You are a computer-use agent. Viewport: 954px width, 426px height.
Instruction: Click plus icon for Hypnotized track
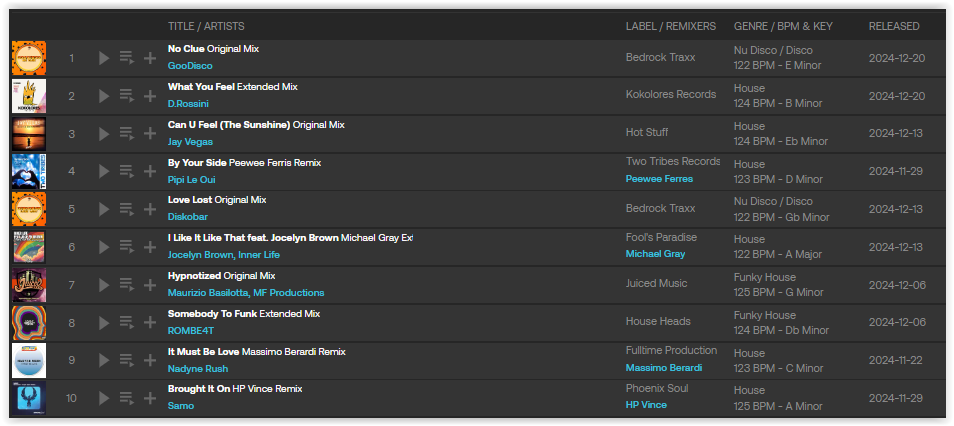click(x=150, y=285)
